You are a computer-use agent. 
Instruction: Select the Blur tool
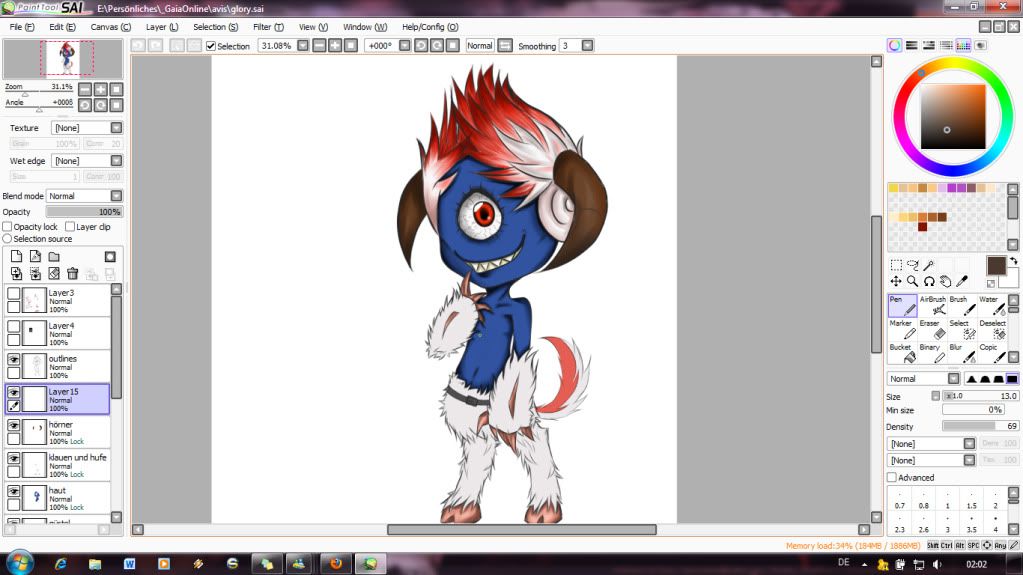coord(962,354)
